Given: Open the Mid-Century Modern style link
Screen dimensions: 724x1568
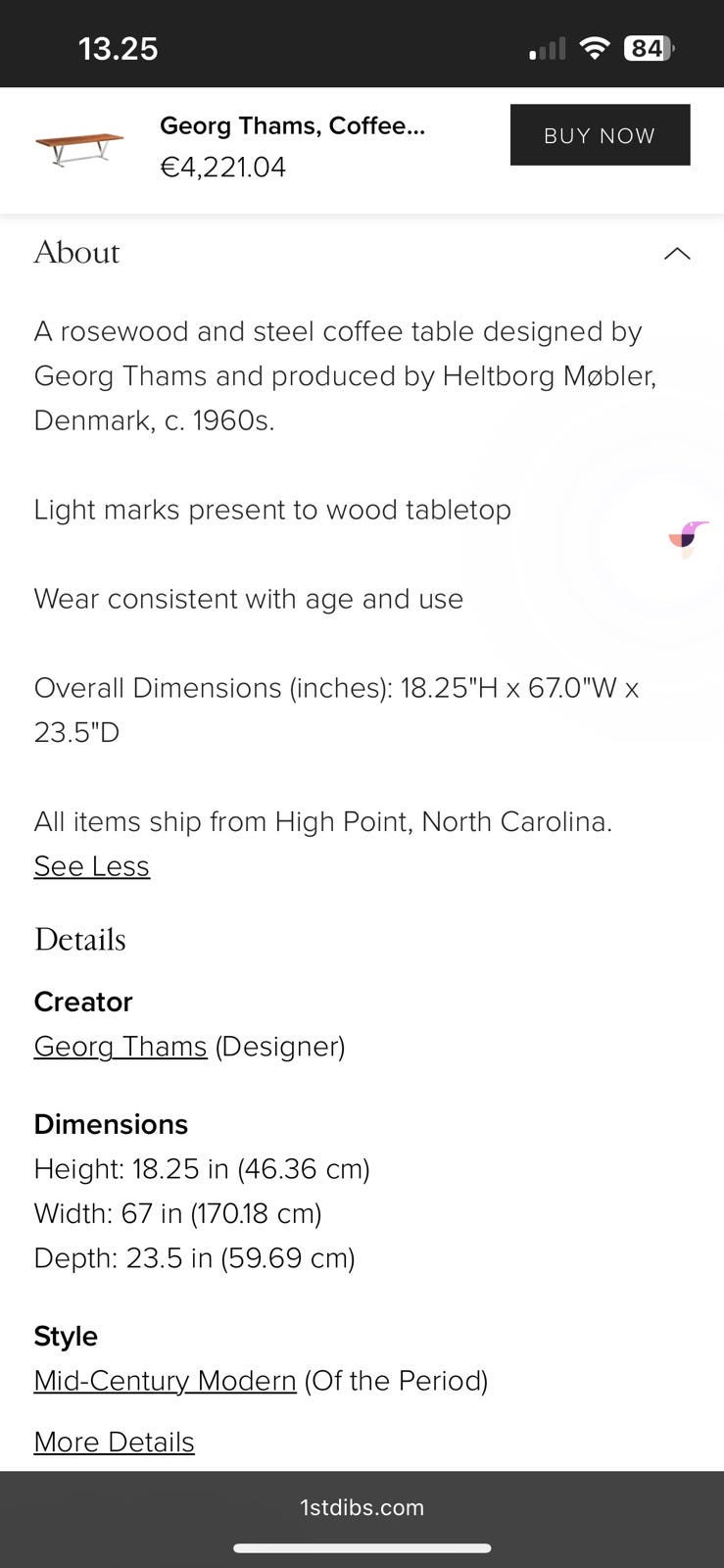Looking at the screenshot, I should (165, 1381).
